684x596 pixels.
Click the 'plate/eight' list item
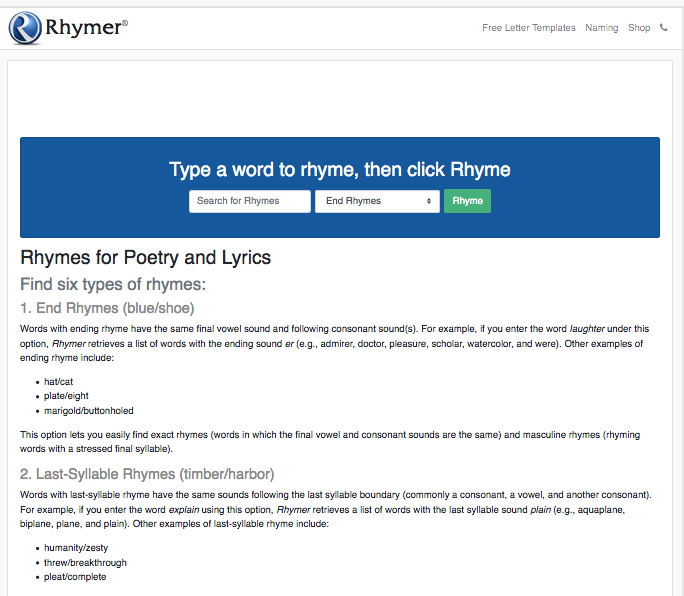pos(66,396)
